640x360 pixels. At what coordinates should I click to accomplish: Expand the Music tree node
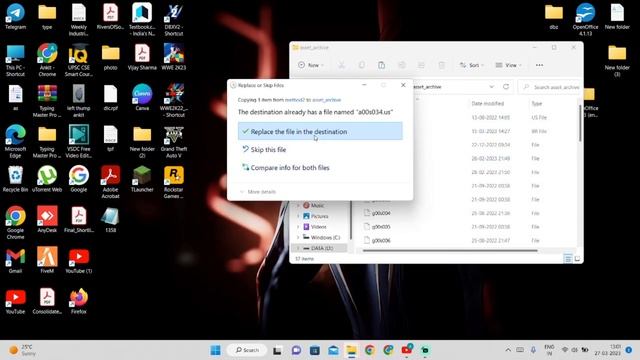[x=298, y=205]
